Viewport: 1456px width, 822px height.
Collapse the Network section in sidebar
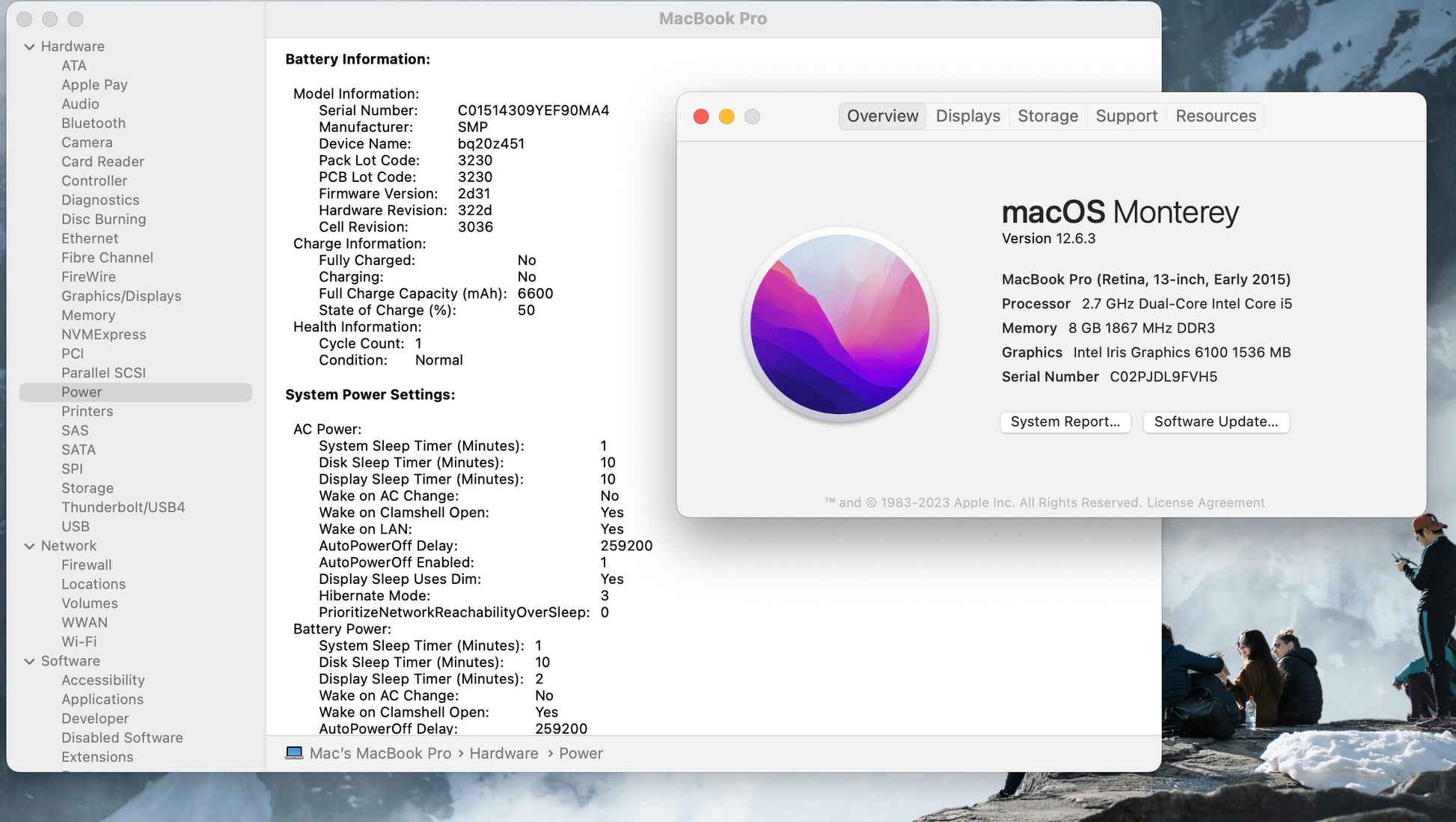click(30, 546)
